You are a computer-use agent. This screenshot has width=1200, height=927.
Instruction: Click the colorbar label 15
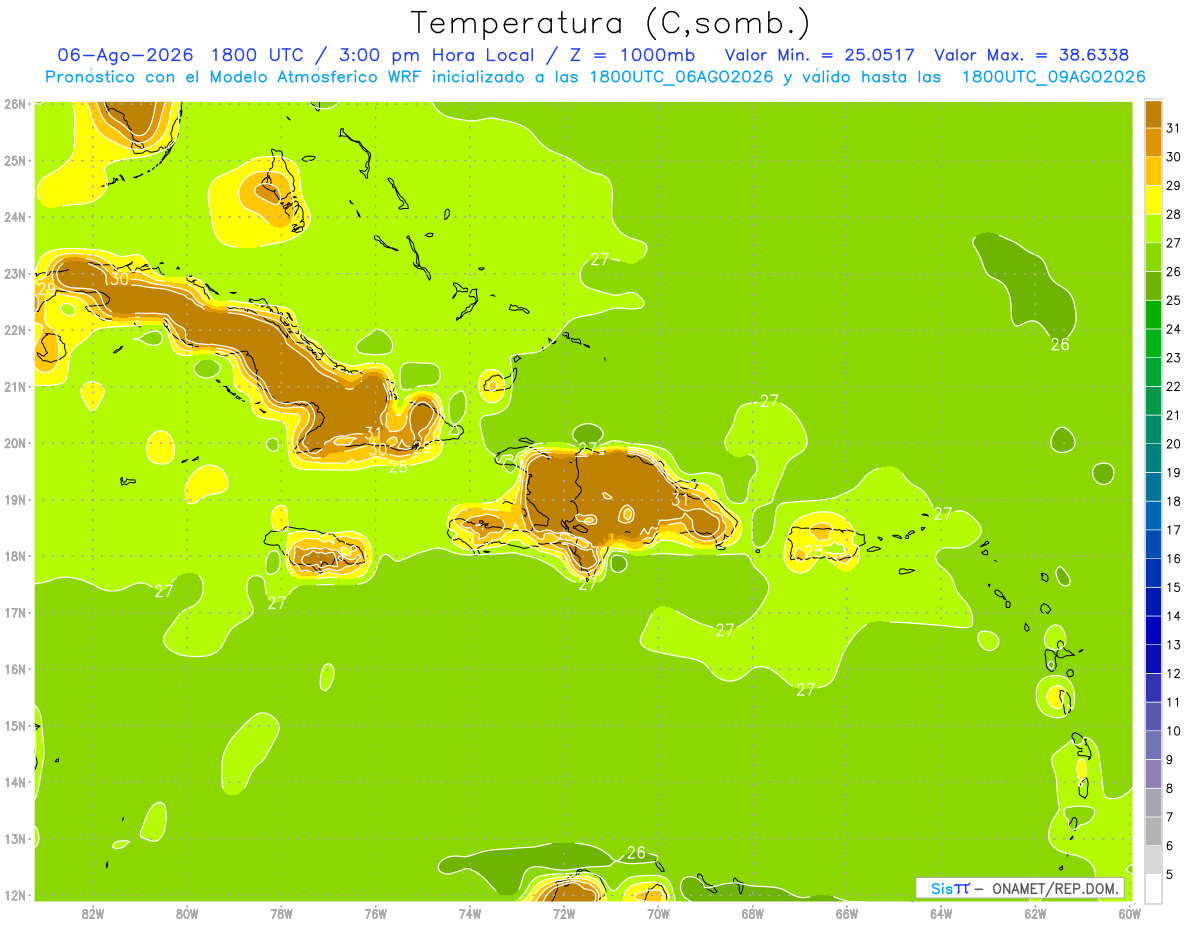pyautogui.click(x=1174, y=587)
